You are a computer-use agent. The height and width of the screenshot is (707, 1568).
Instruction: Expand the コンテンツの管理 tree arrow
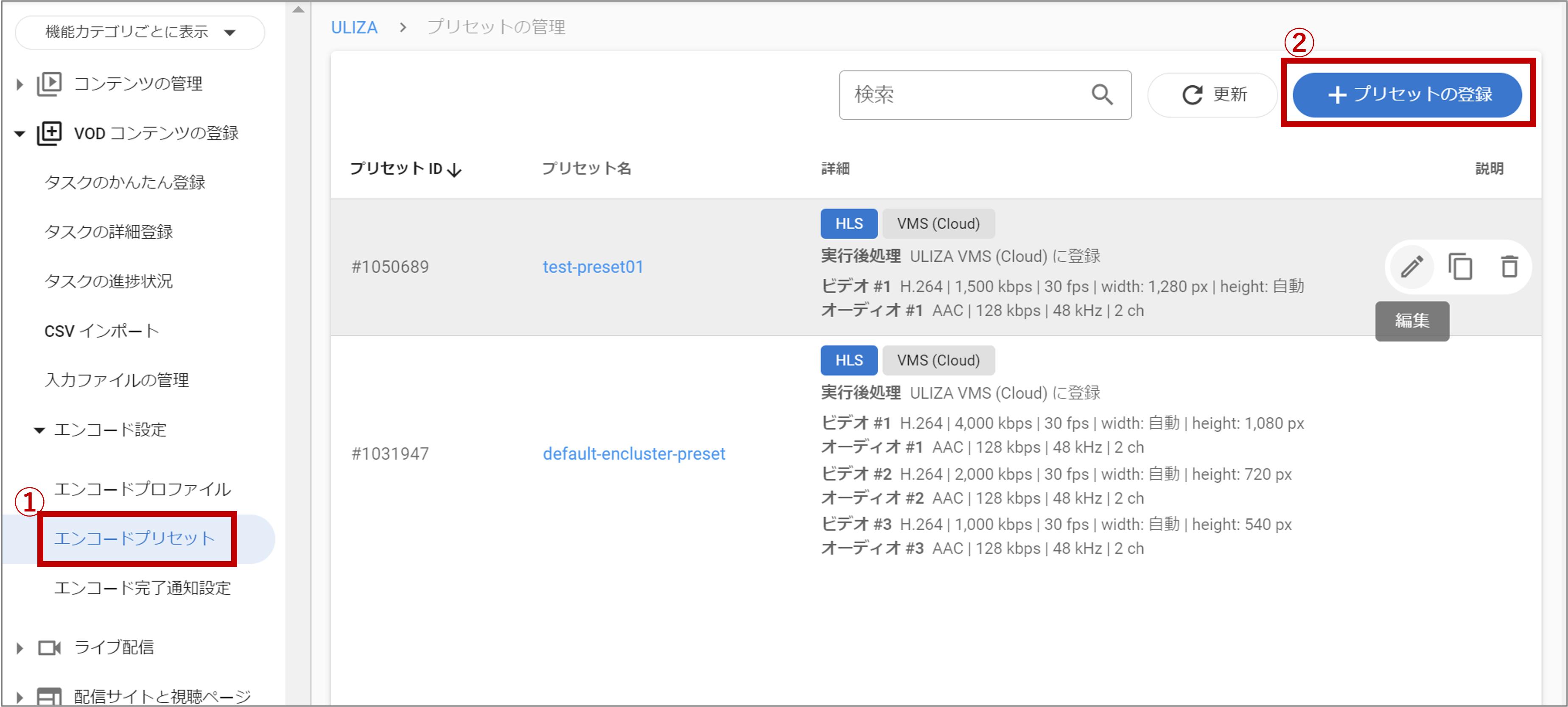click(x=20, y=84)
